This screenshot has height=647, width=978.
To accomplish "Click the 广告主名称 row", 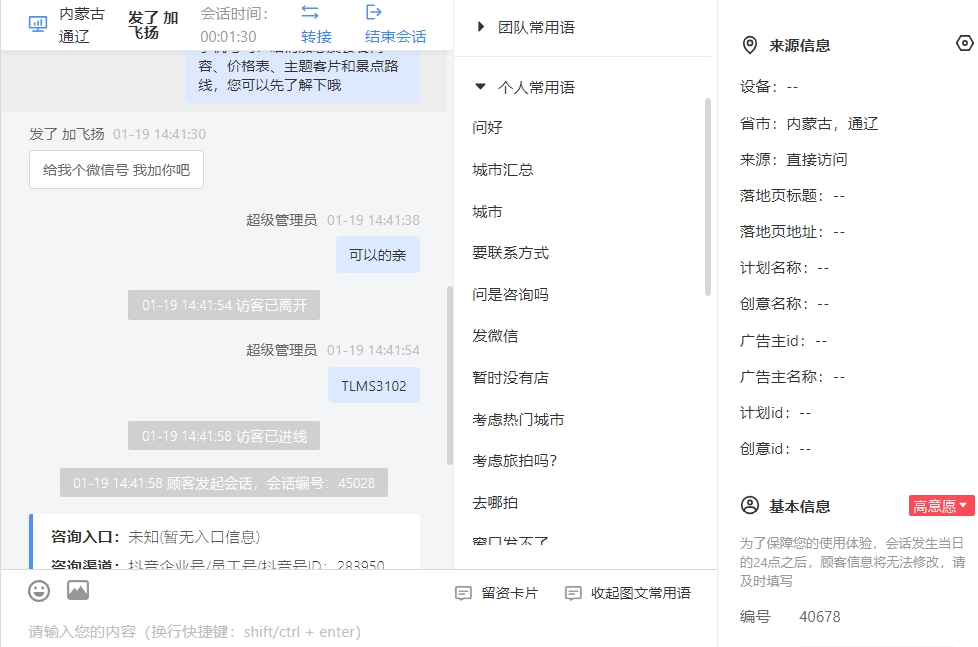I will click(792, 377).
